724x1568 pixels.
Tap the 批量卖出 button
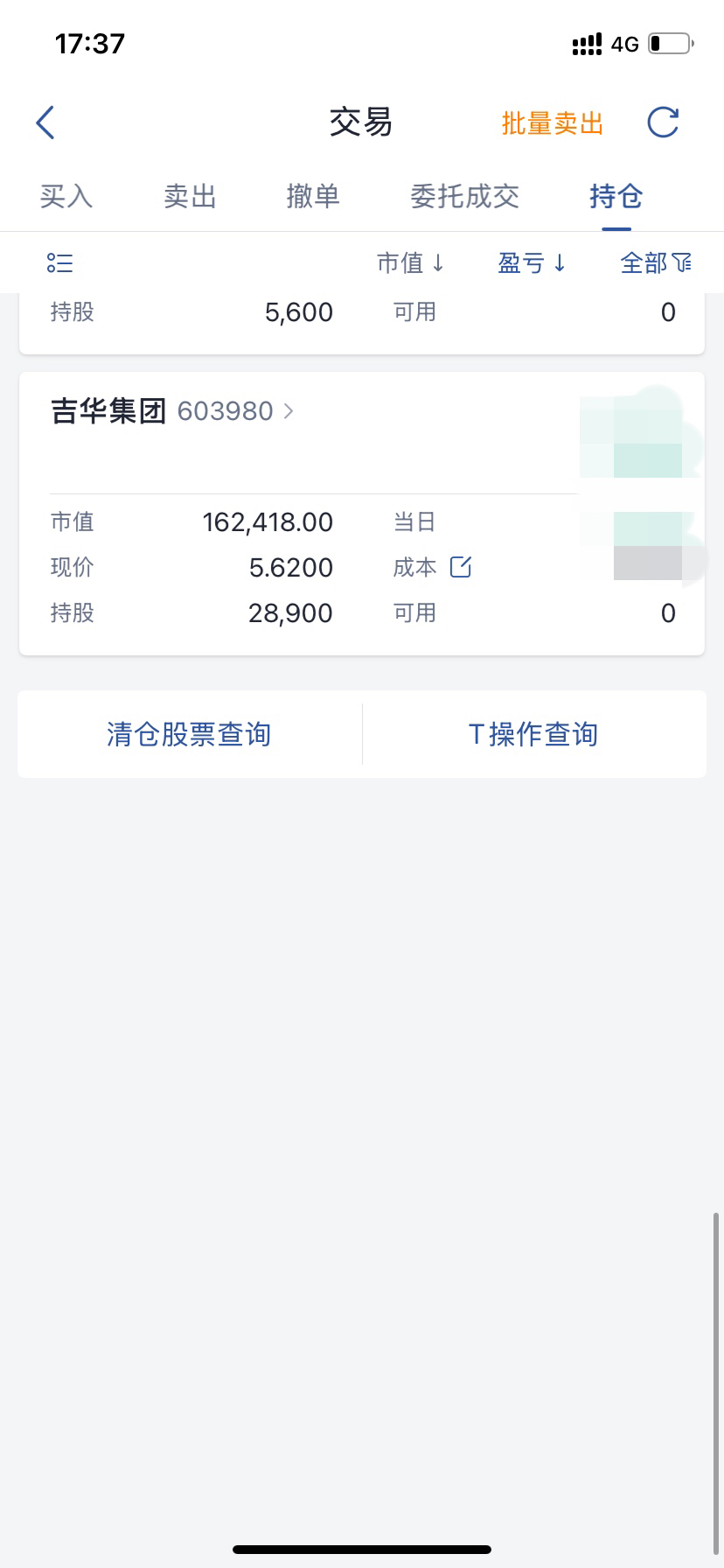(x=553, y=123)
